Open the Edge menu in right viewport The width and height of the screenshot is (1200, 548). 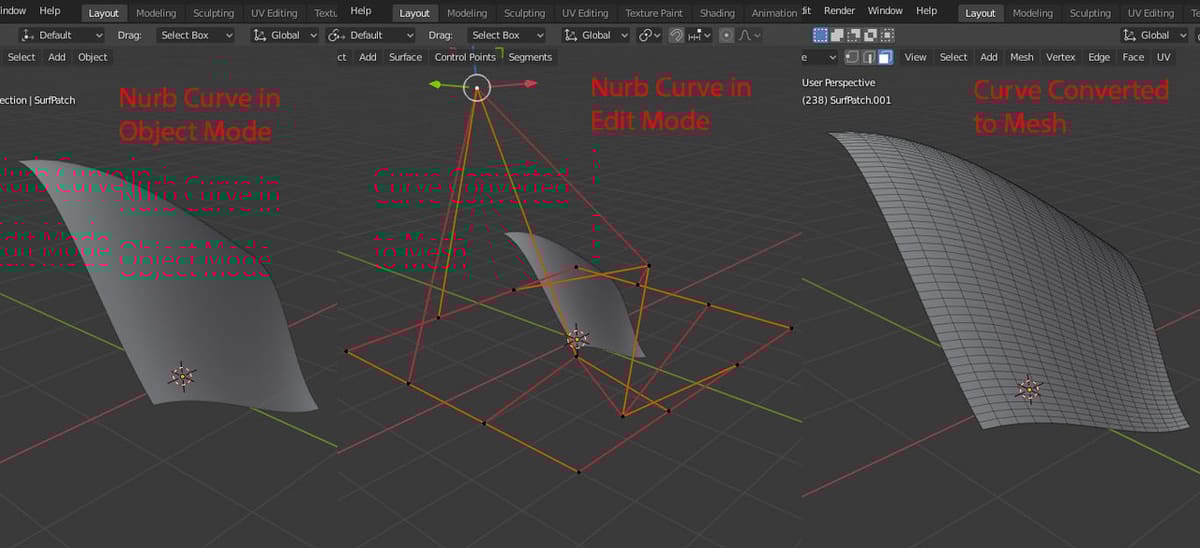click(x=1098, y=57)
